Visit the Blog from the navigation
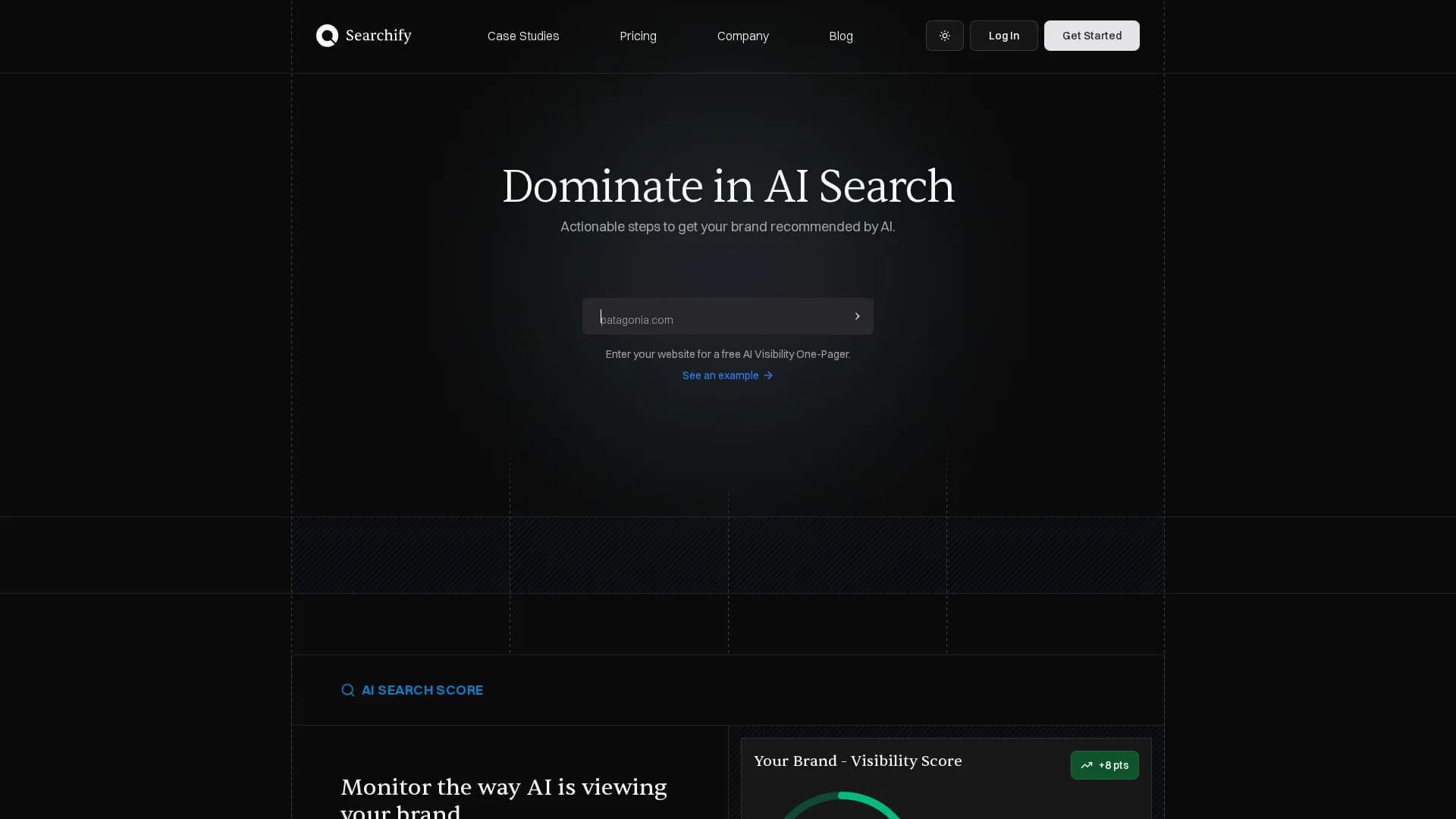Screen dimensions: 1456x819 [x=840, y=36]
